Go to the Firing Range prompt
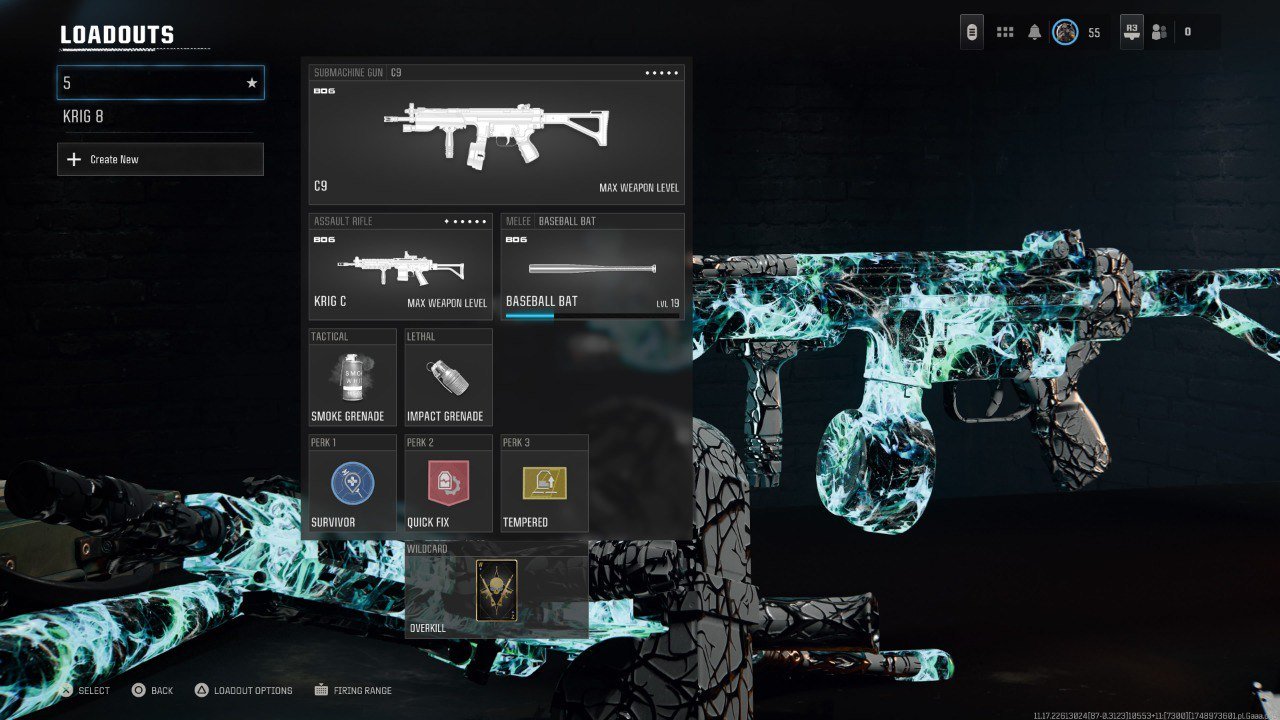Viewport: 1280px width, 720px height. 353,690
